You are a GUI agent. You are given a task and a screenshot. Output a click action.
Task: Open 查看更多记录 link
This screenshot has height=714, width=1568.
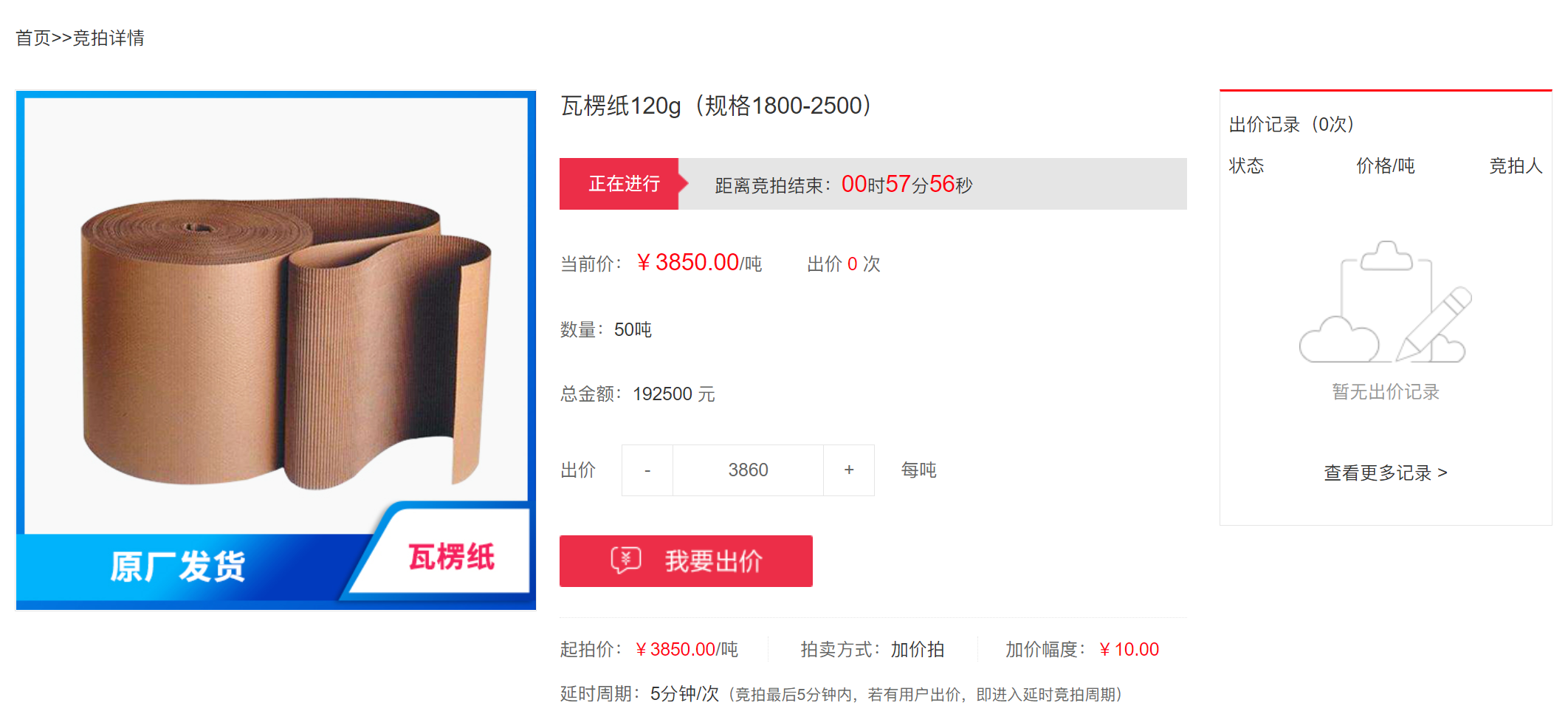[1386, 473]
